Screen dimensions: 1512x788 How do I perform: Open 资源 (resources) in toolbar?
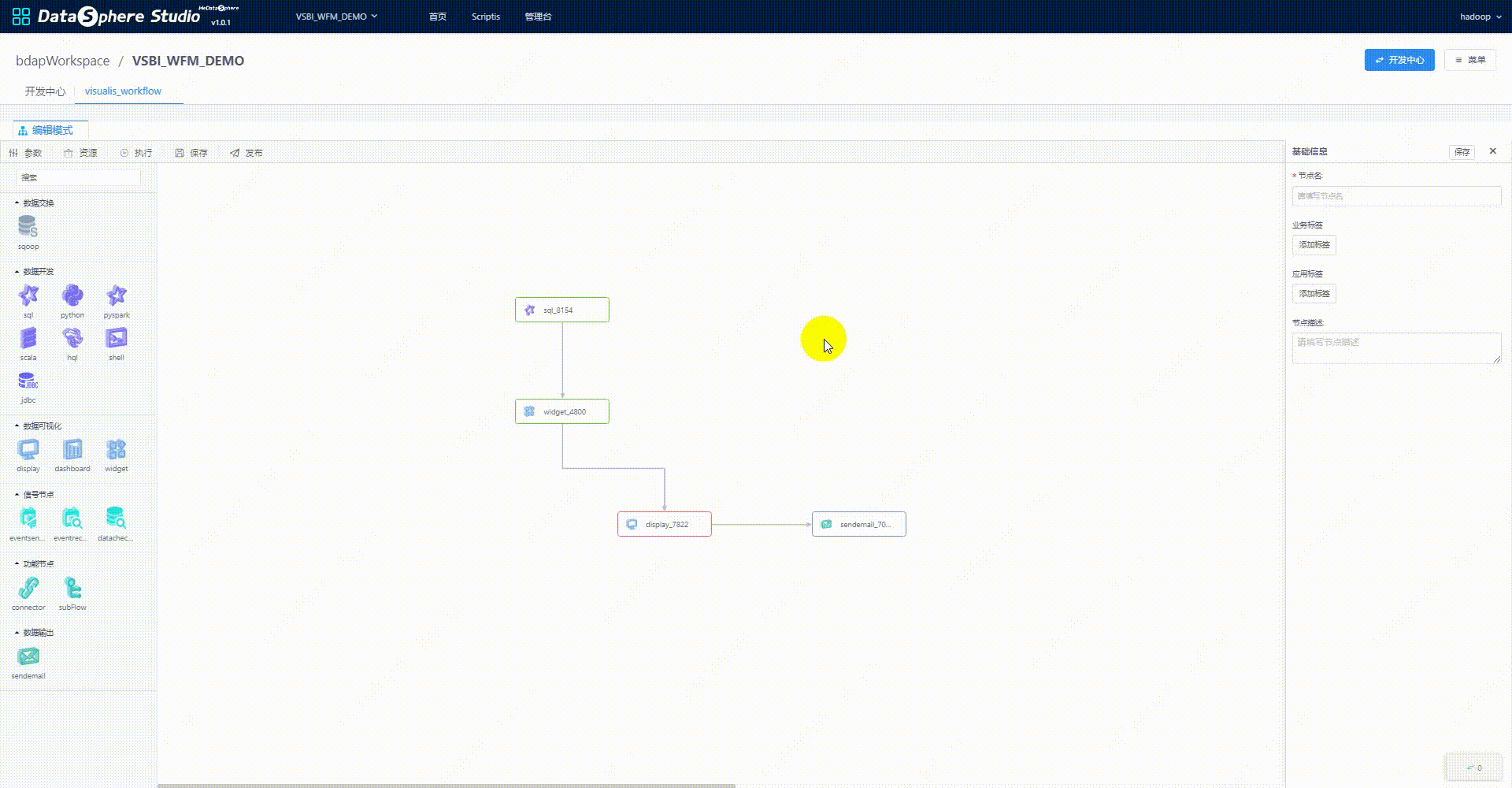80,153
